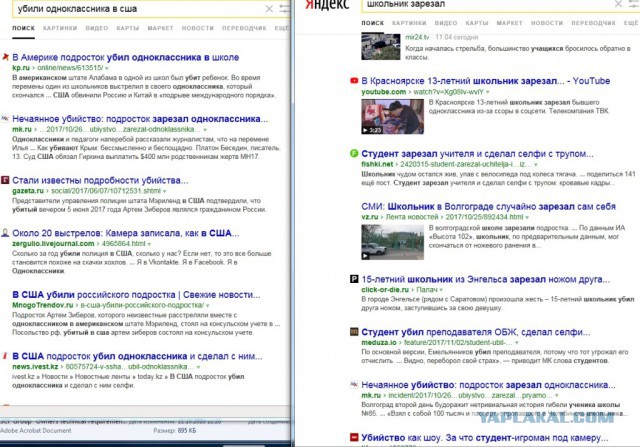Click the gazeta.ru favicon icon
Image resolution: width=640 pixels, height=447 pixels.
pos(5,180)
